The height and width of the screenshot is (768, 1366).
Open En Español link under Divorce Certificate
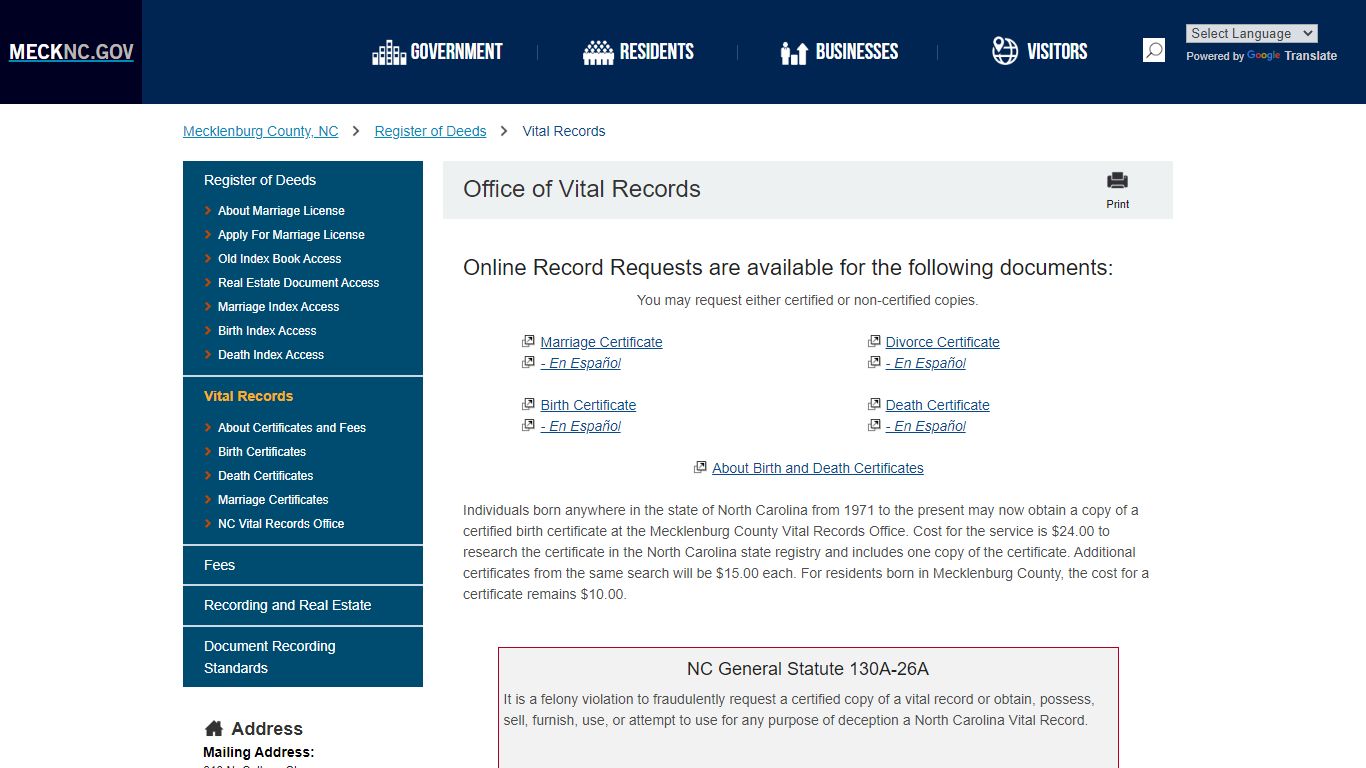click(x=925, y=363)
